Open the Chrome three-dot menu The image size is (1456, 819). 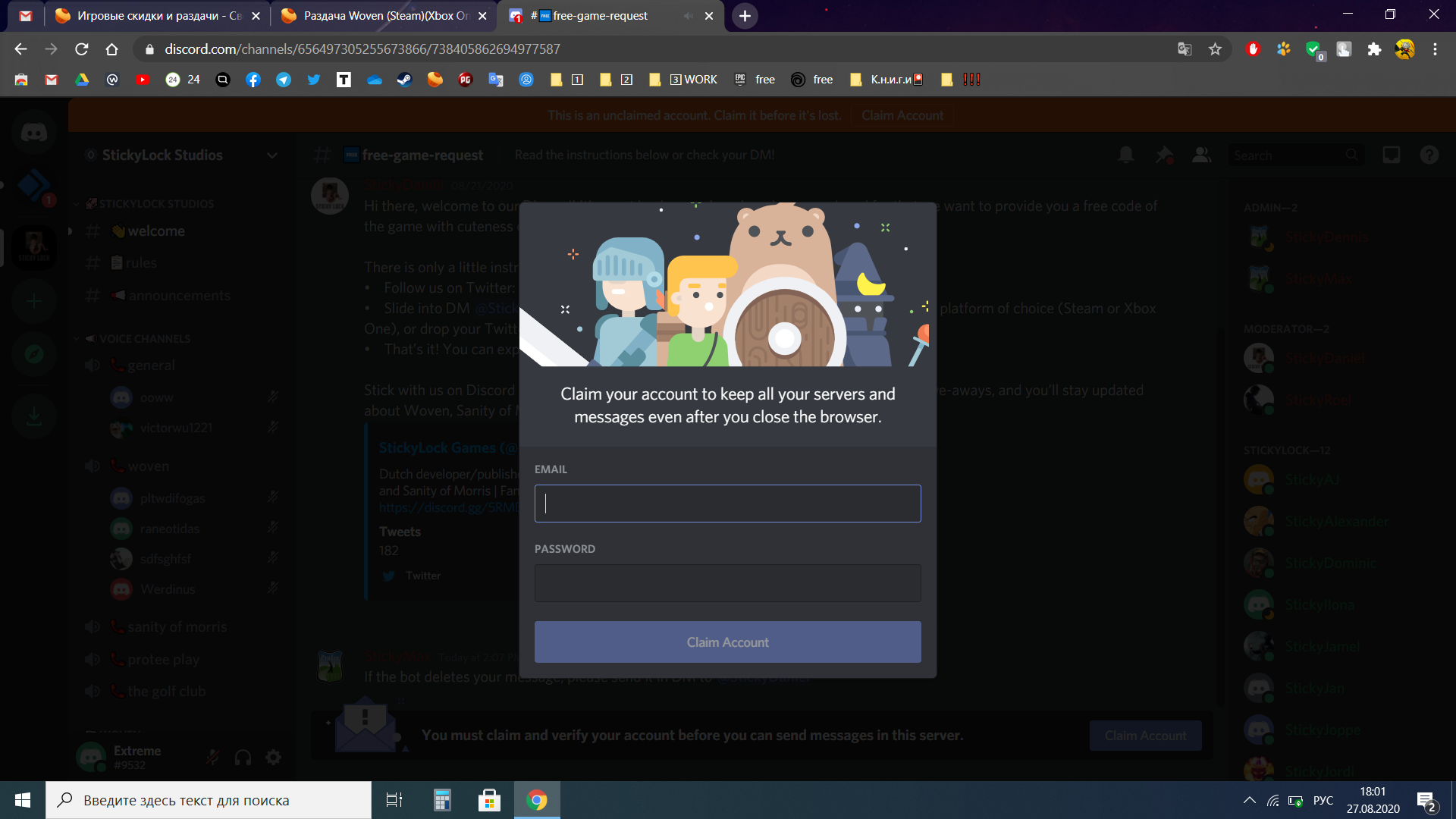pos(1435,49)
